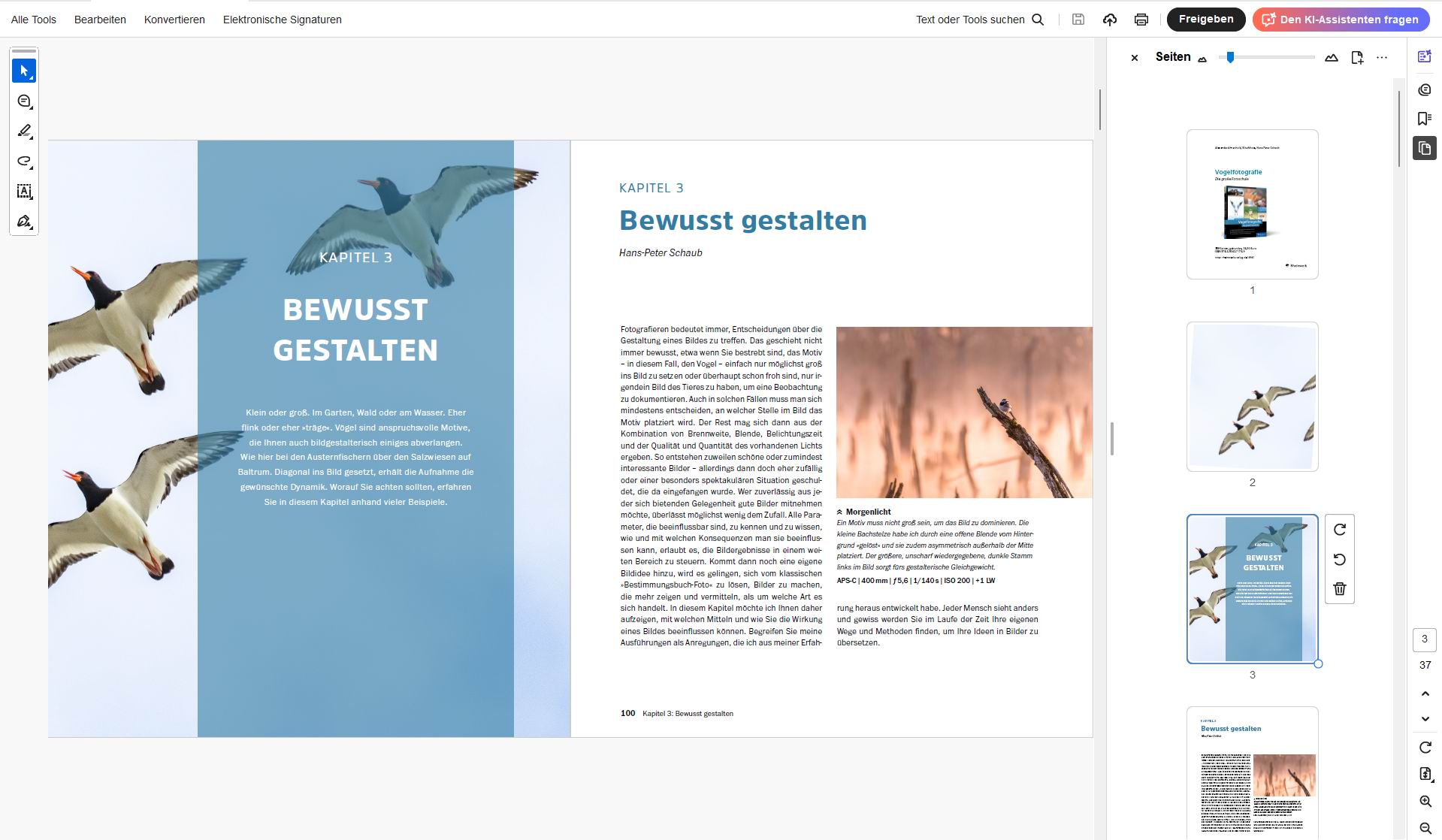Select the highlighter pen tool
The image size is (1442, 840).
24,131
